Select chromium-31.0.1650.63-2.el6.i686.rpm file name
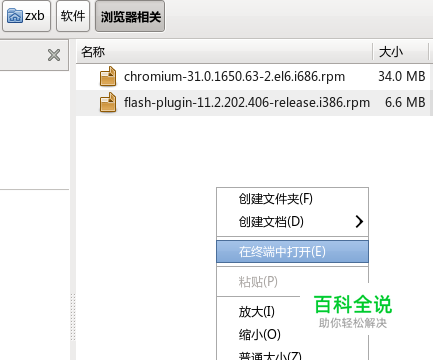The image size is (433, 360). click(234, 76)
